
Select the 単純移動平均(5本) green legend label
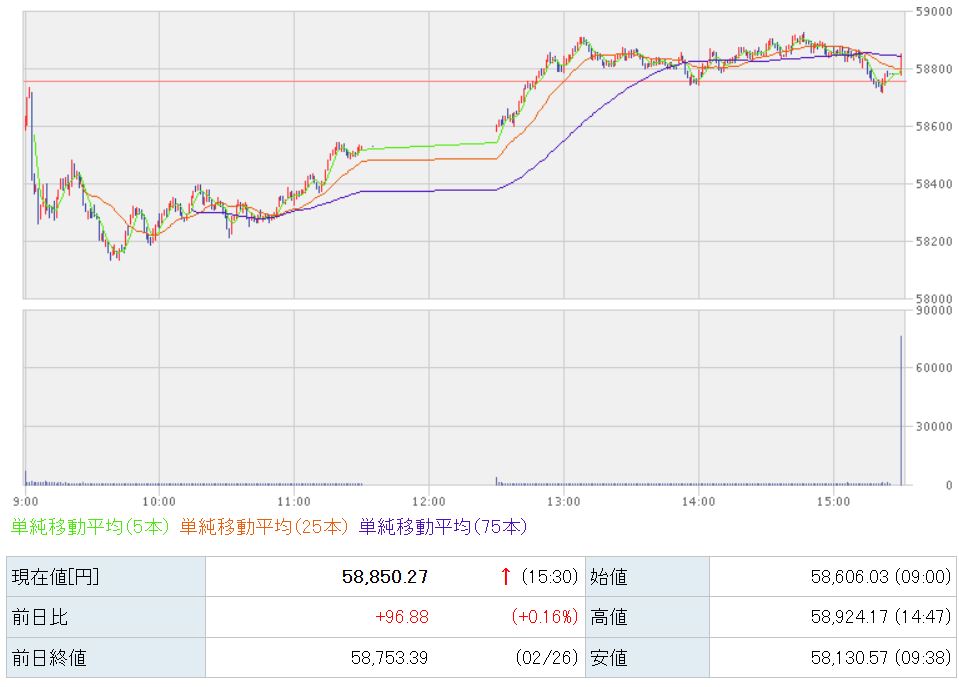point(91,526)
